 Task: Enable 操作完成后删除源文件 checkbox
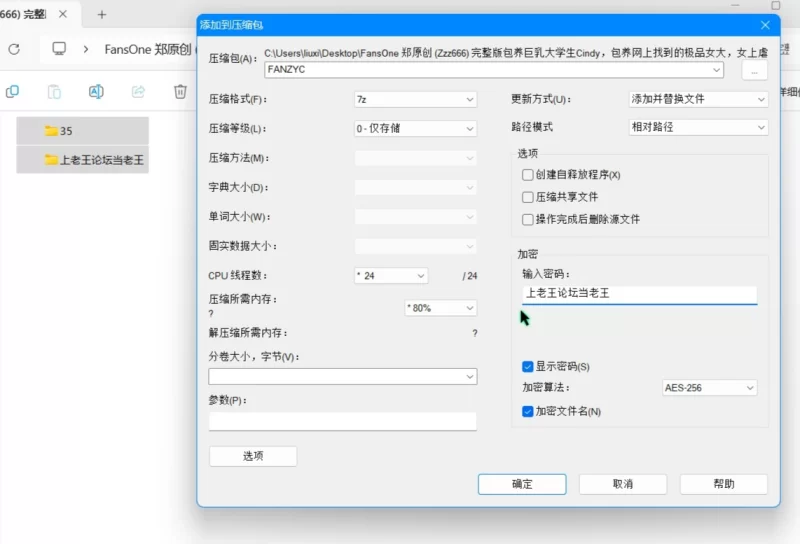click(x=528, y=219)
